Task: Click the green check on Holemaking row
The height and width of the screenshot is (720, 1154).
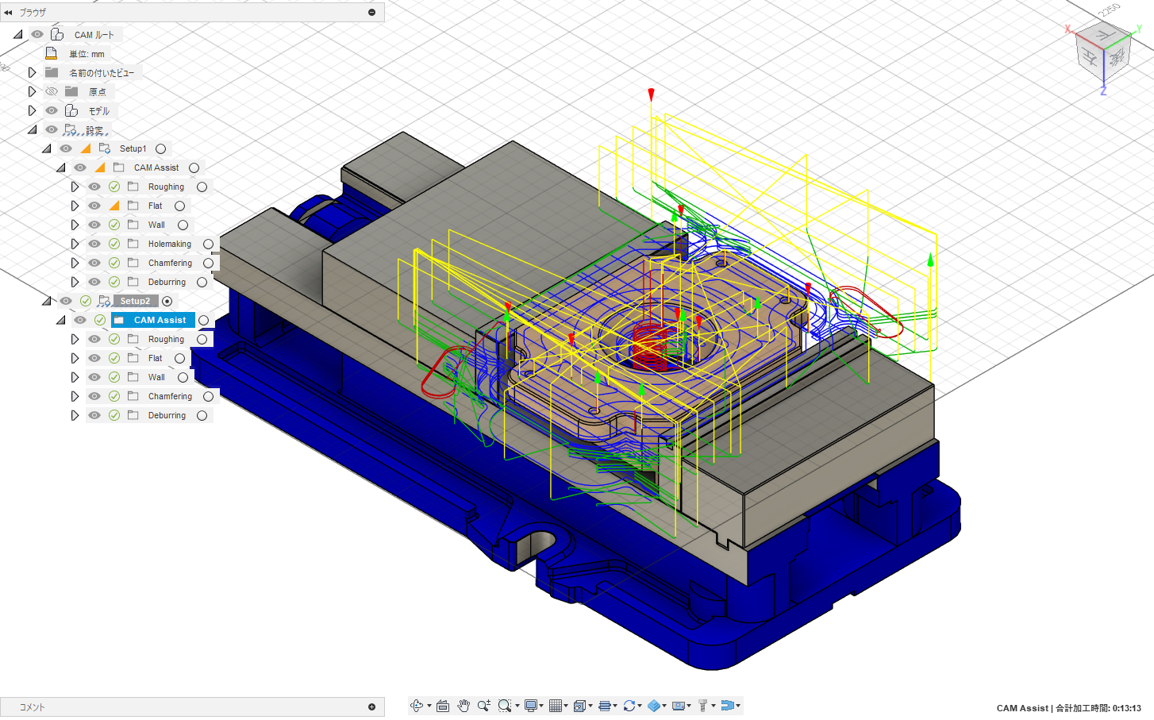Action: [114, 244]
